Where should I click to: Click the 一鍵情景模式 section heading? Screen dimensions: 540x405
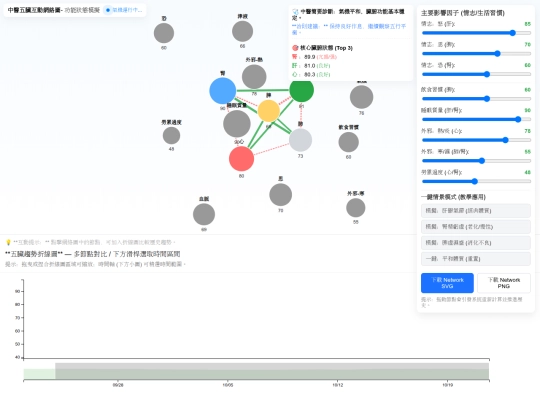click(453, 197)
